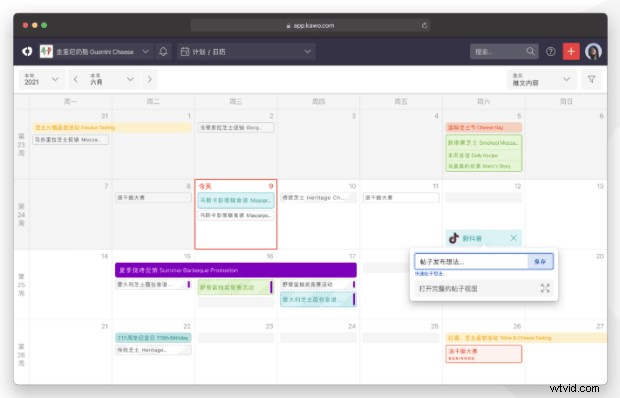Reload the page in address bar
Screen dimensions: 620x398
click(x=424, y=25)
